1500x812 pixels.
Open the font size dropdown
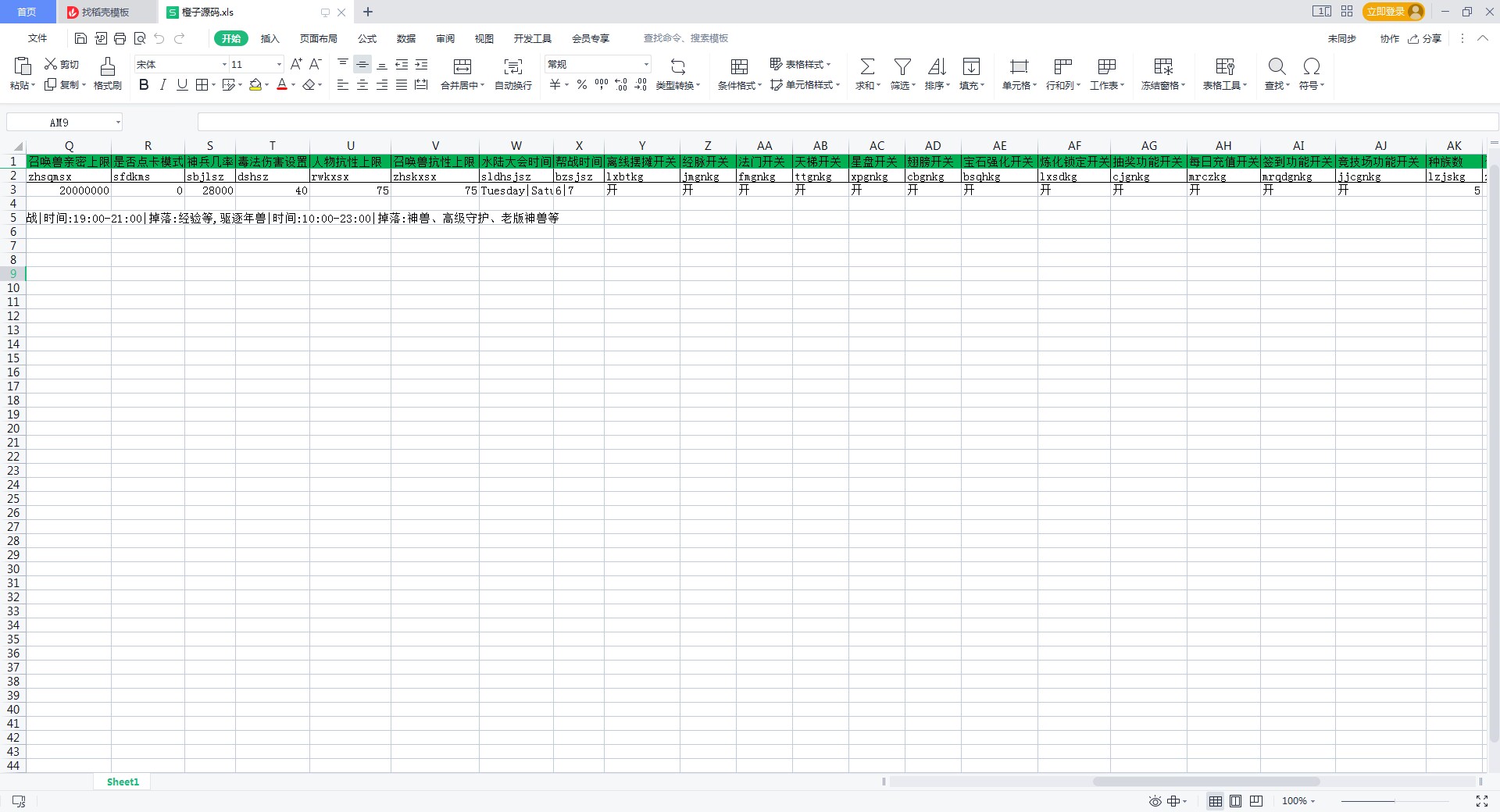click(x=279, y=65)
